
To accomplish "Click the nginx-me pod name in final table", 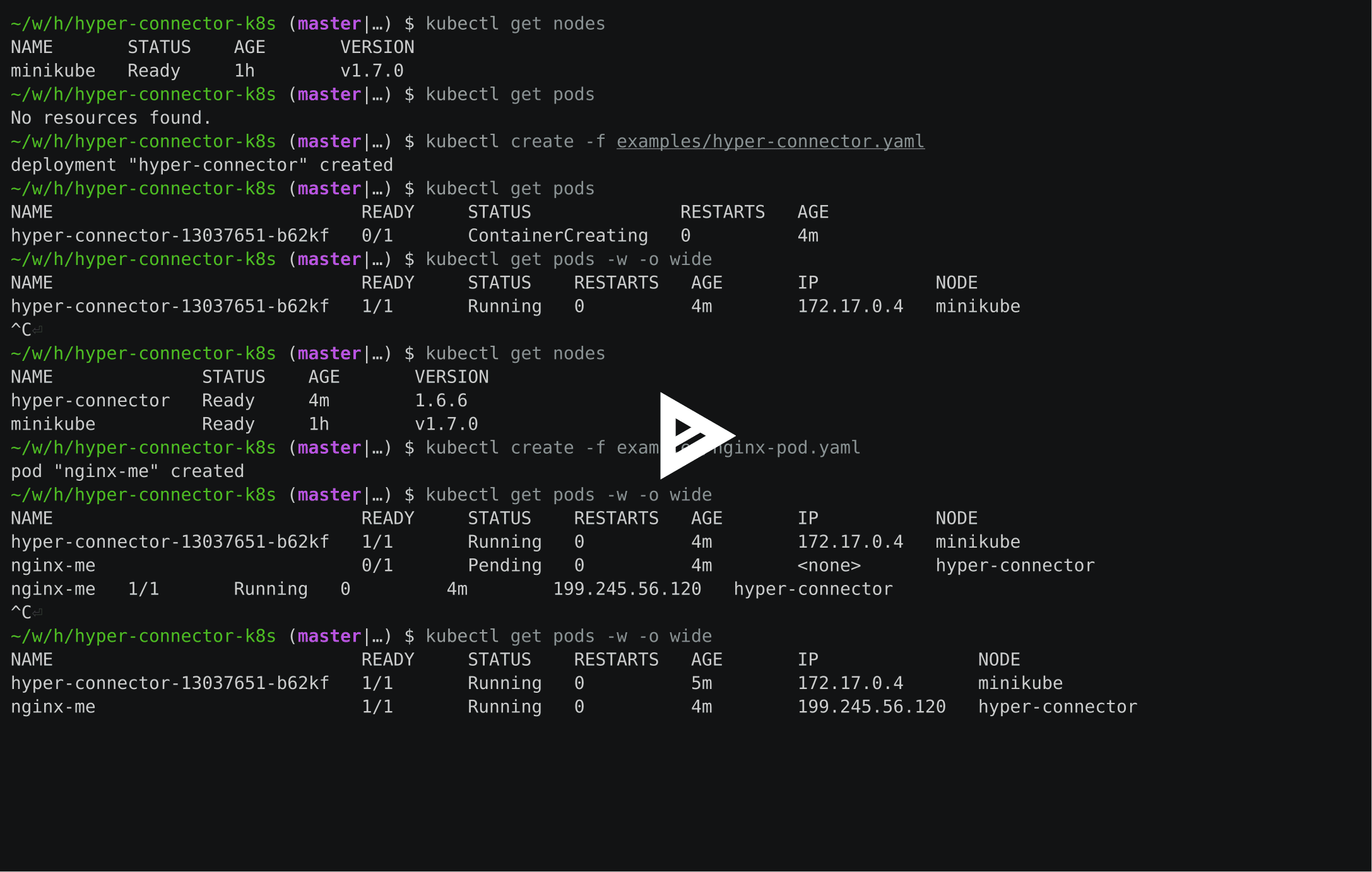I will (x=53, y=707).
